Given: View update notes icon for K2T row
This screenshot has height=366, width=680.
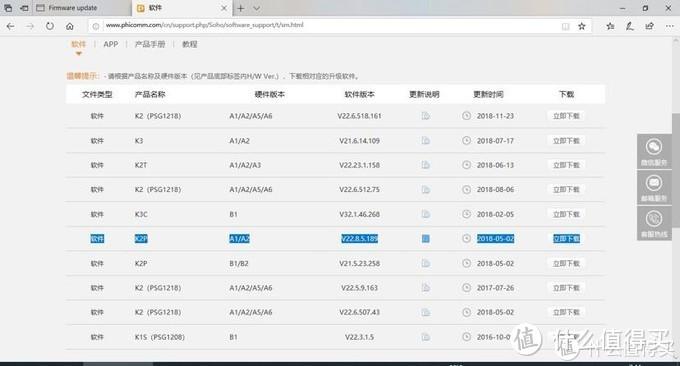Looking at the screenshot, I should 425,165.
